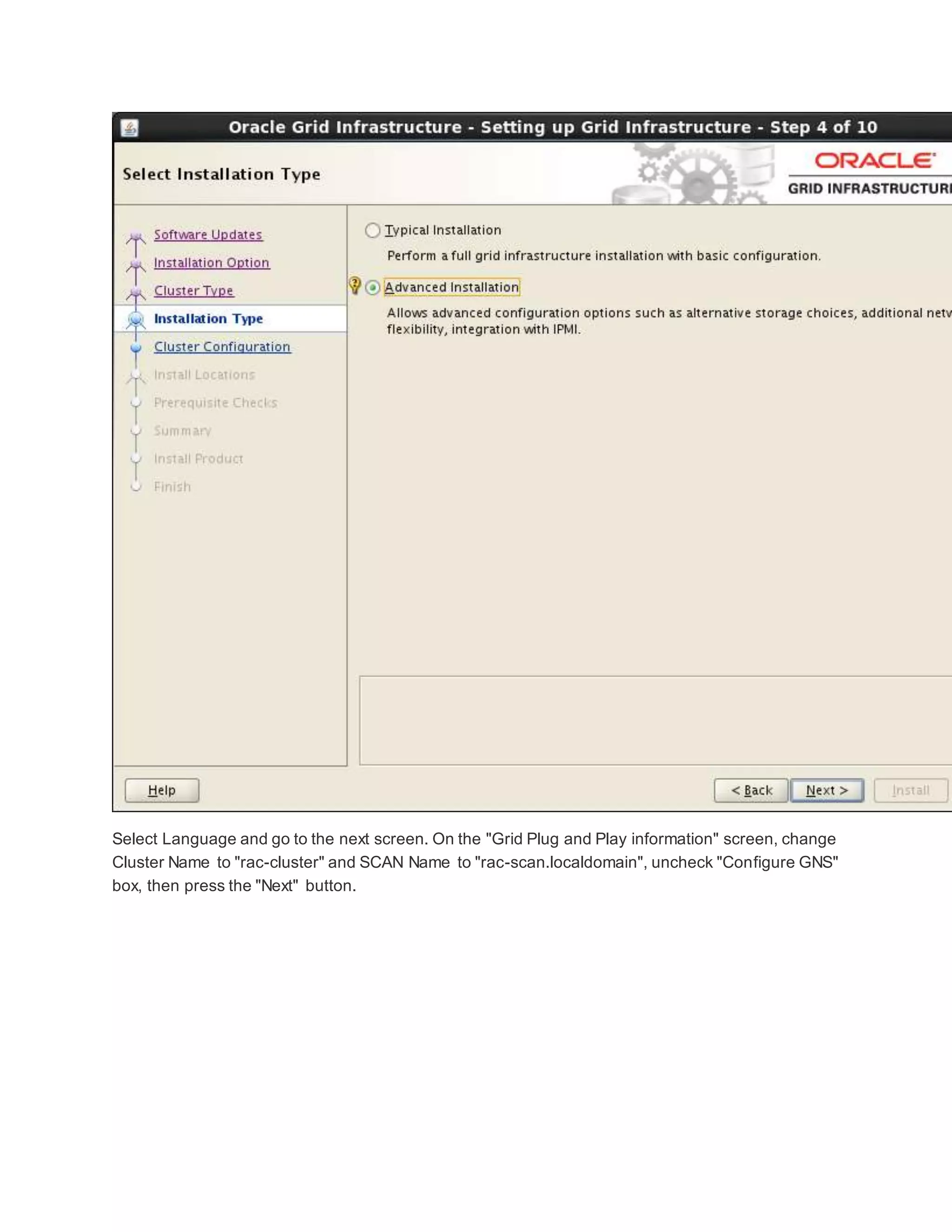Click the Install Product step node icon
Screen dimensions: 952x1232
coord(135,458)
